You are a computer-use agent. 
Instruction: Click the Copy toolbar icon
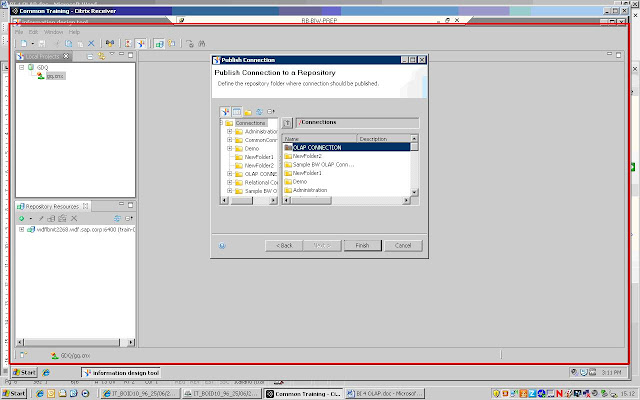click(x=69, y=43)
